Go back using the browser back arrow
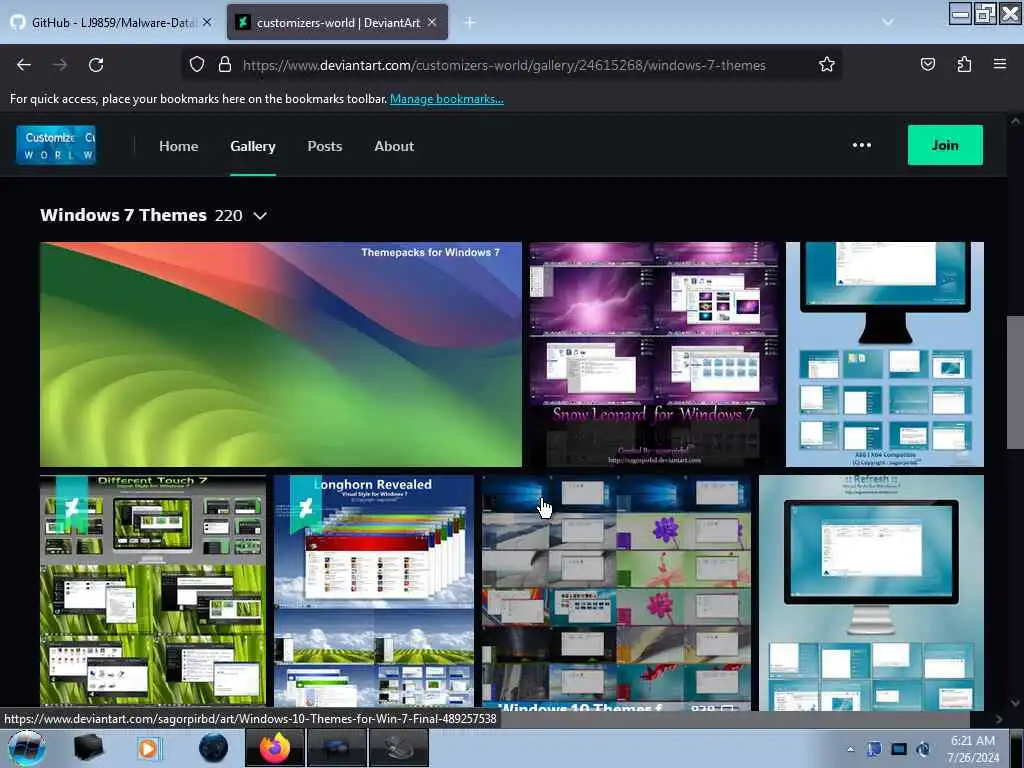Image resolution: width=1024 pixels, height=768 pixels. [24, 65]
